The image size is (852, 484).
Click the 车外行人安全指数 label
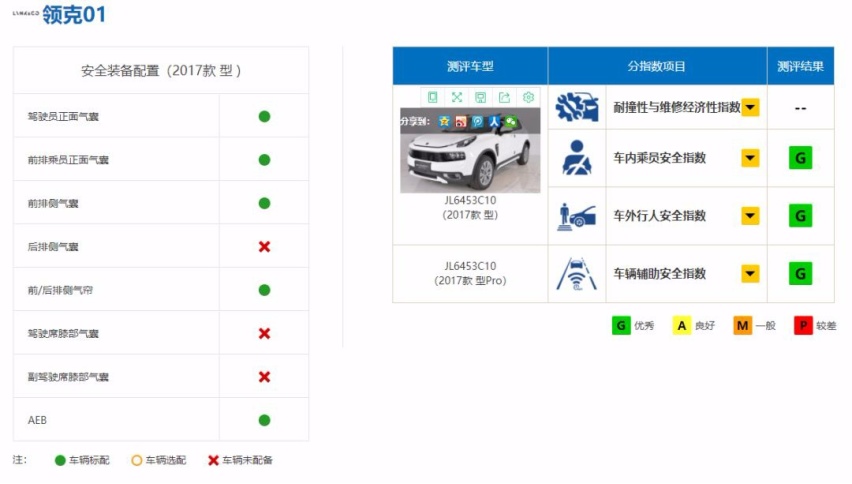point(660,216)
